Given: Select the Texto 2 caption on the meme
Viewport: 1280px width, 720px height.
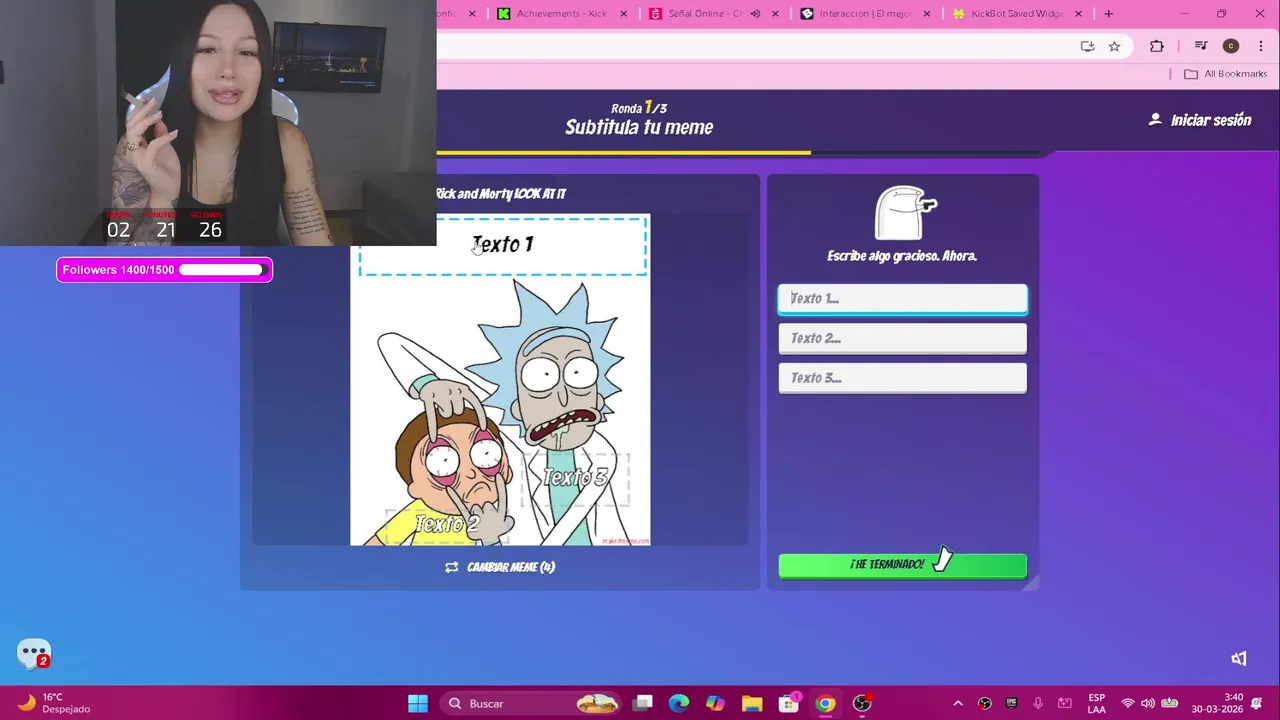Looking at the screenshot, I should [x=447, y=524].
